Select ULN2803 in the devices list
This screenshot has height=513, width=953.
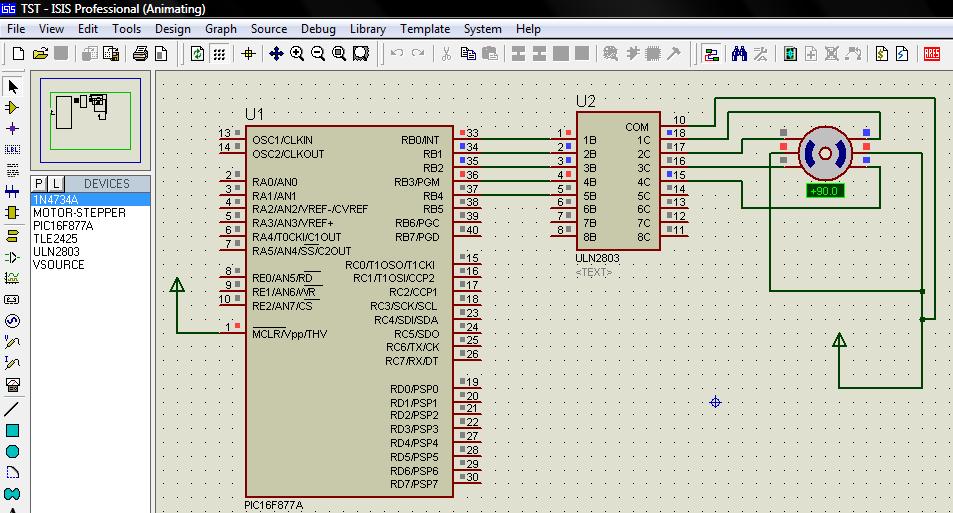click(x=91, y=252)
